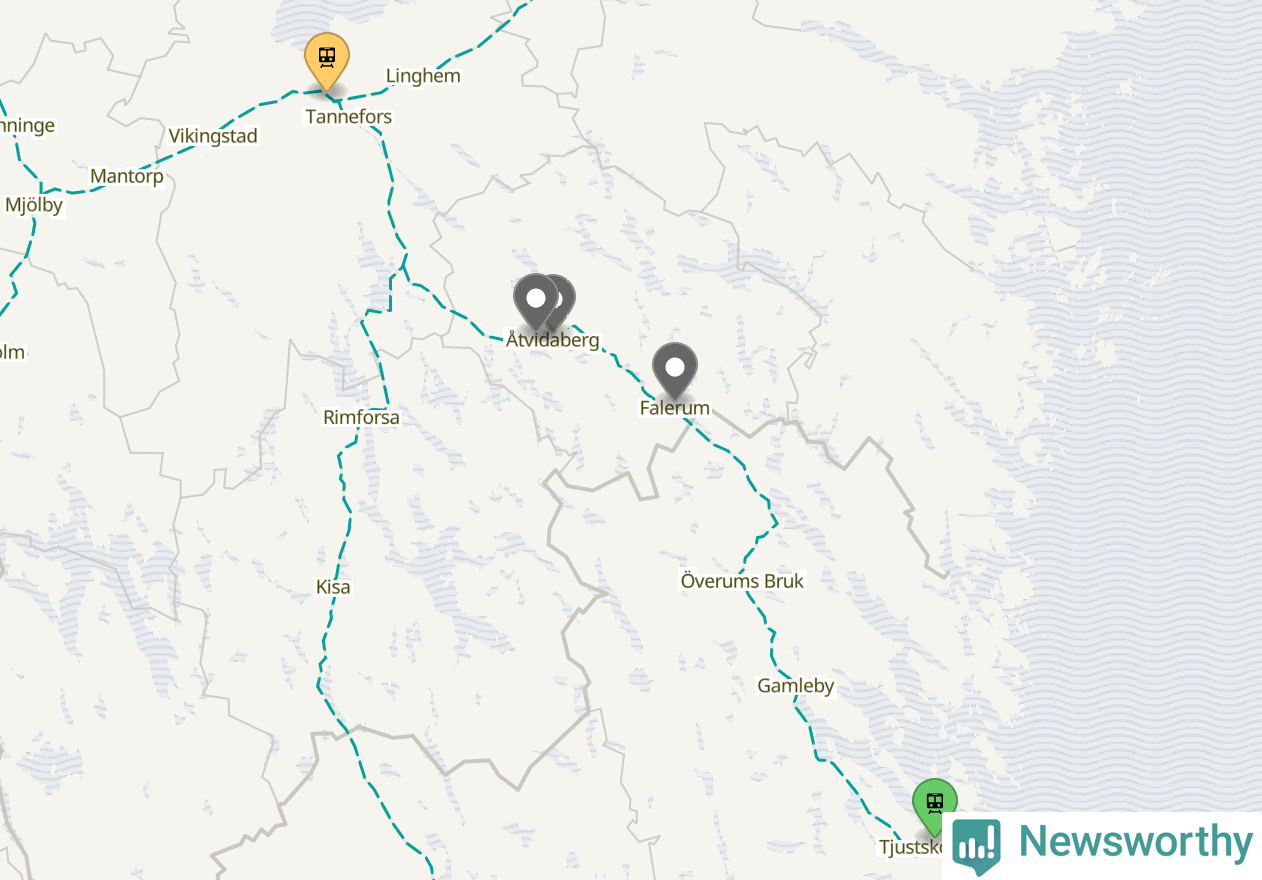1262x880 pixels.
Task: Open the Newsworthy text link
Action: (1135, 841)
